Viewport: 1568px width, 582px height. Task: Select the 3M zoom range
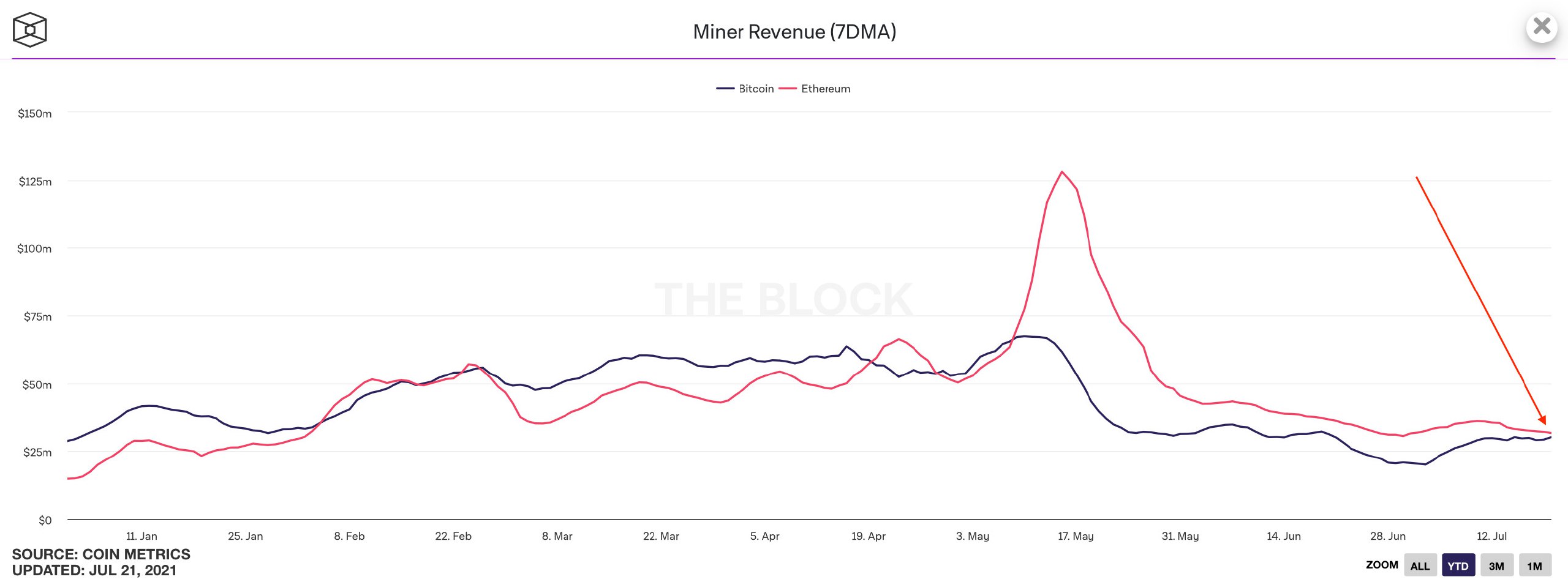click(1496, 565)
